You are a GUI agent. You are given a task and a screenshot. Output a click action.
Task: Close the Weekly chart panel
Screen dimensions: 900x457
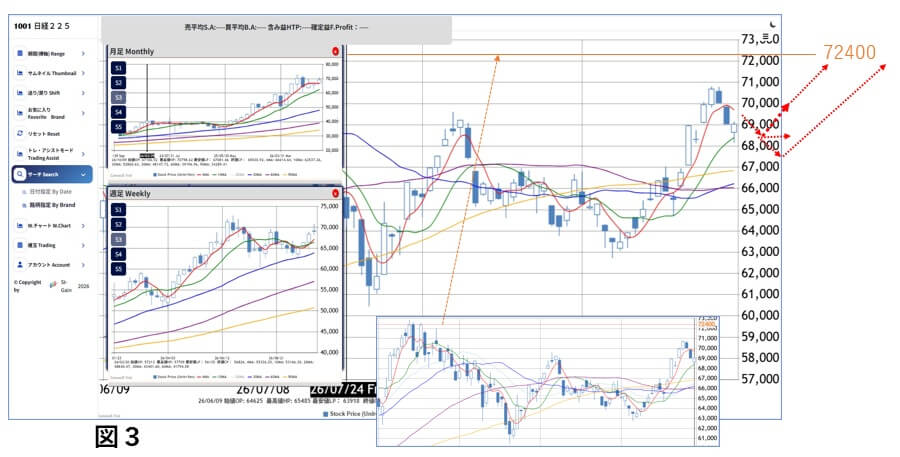[335, 193]
